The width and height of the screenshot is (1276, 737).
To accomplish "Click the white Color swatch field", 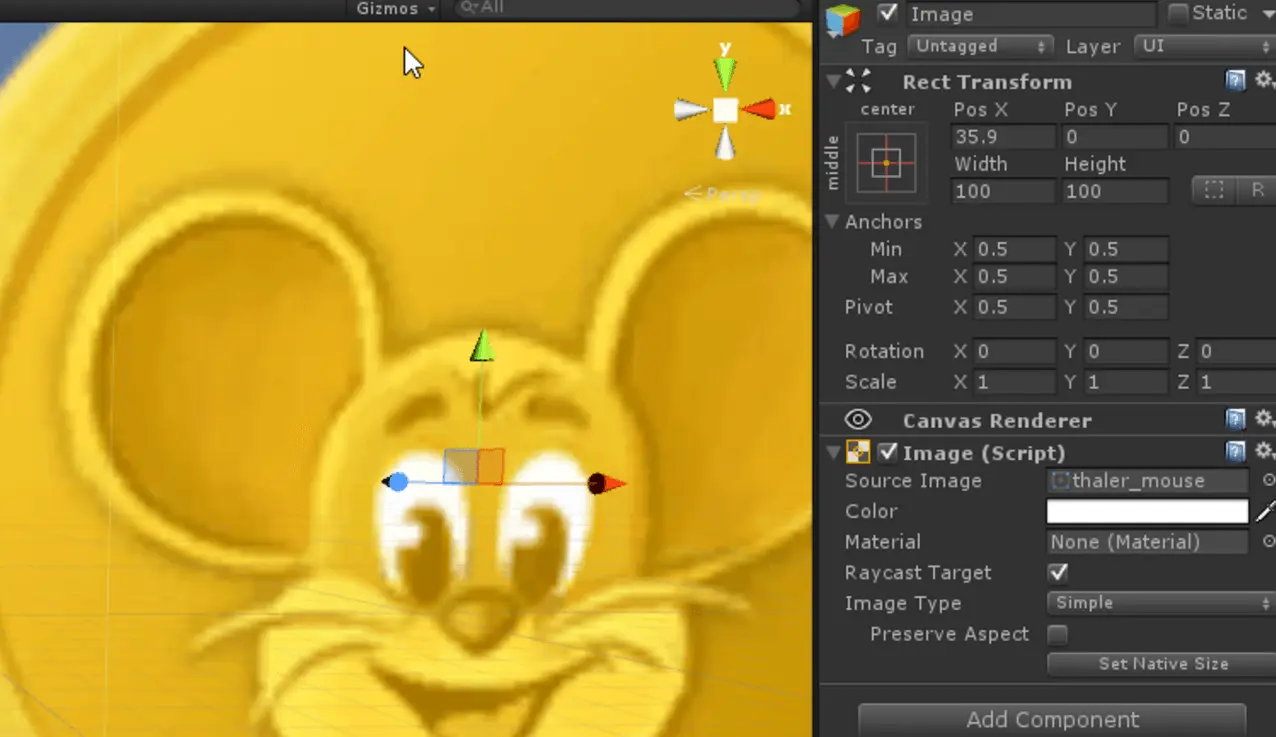I will click(1147, 511).
